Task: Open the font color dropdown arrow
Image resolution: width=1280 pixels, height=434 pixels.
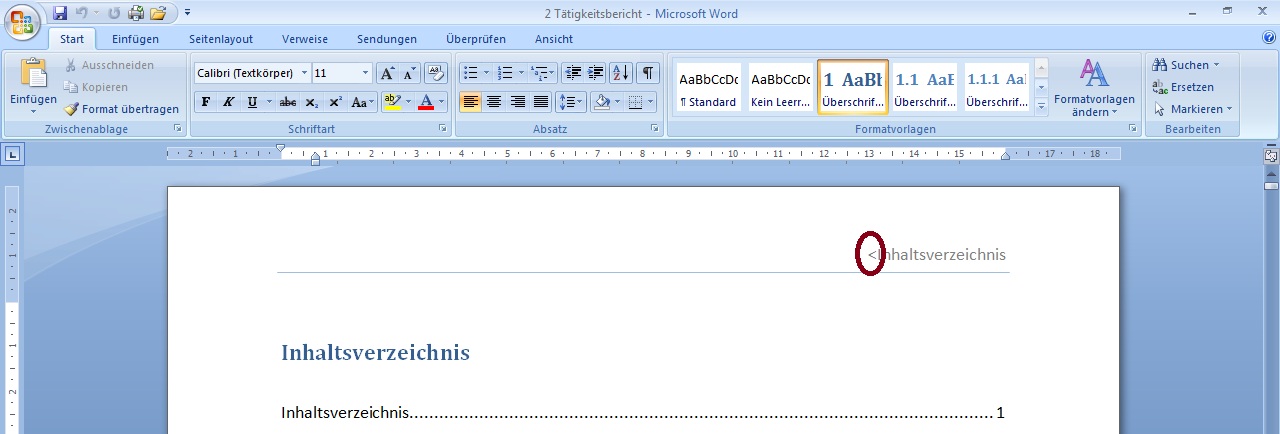Action: coord(442,102)
